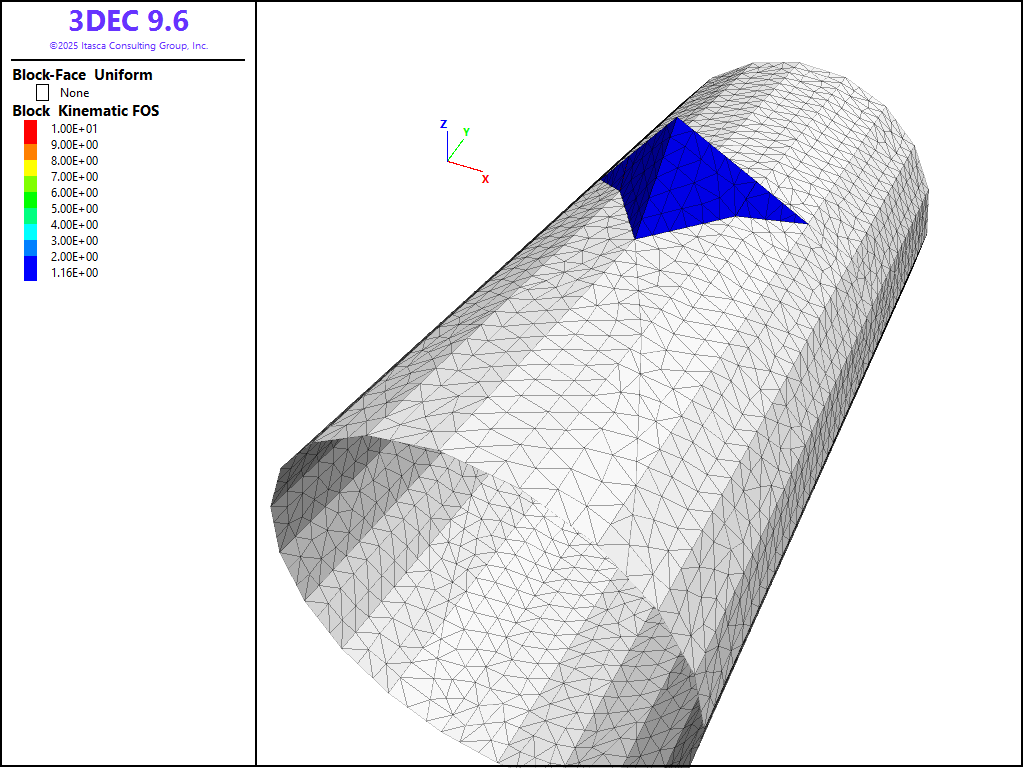
Task: Click the 3.00E+00 legend value
Action: click(x=75, y=241)
